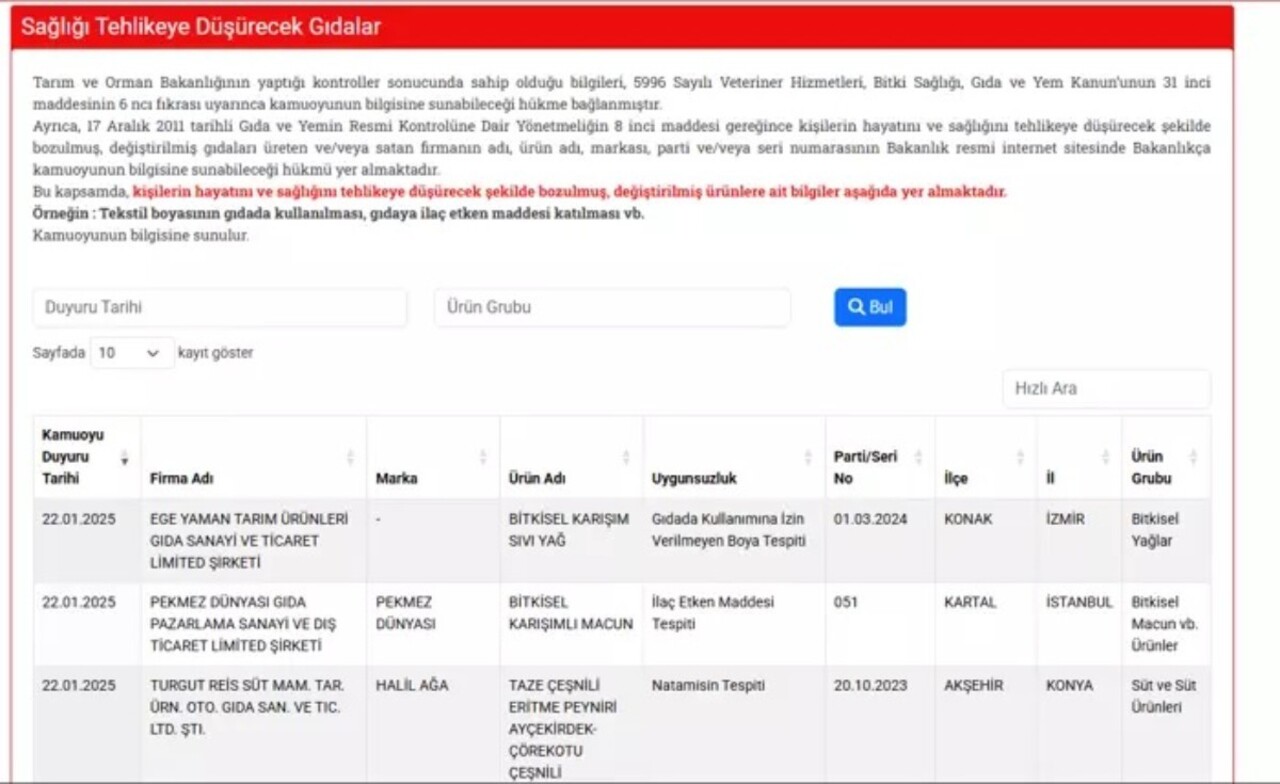Viewport: 1280px width, 784px height.
Task: Select TURGUT REİS SÜT MAM. firm cell
Action: pos(254,725)
